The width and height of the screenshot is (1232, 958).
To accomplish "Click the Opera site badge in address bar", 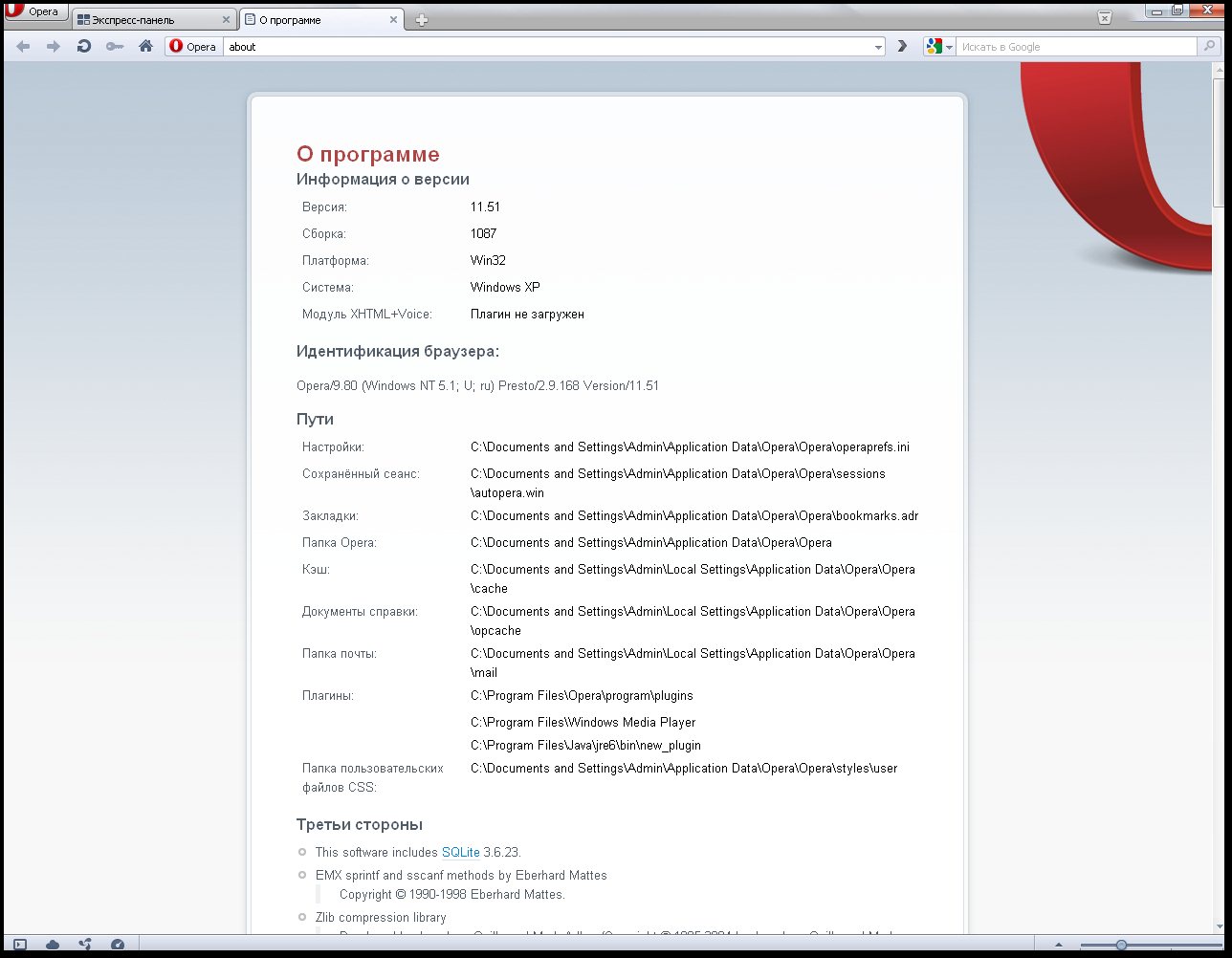I will coord(194,46).
